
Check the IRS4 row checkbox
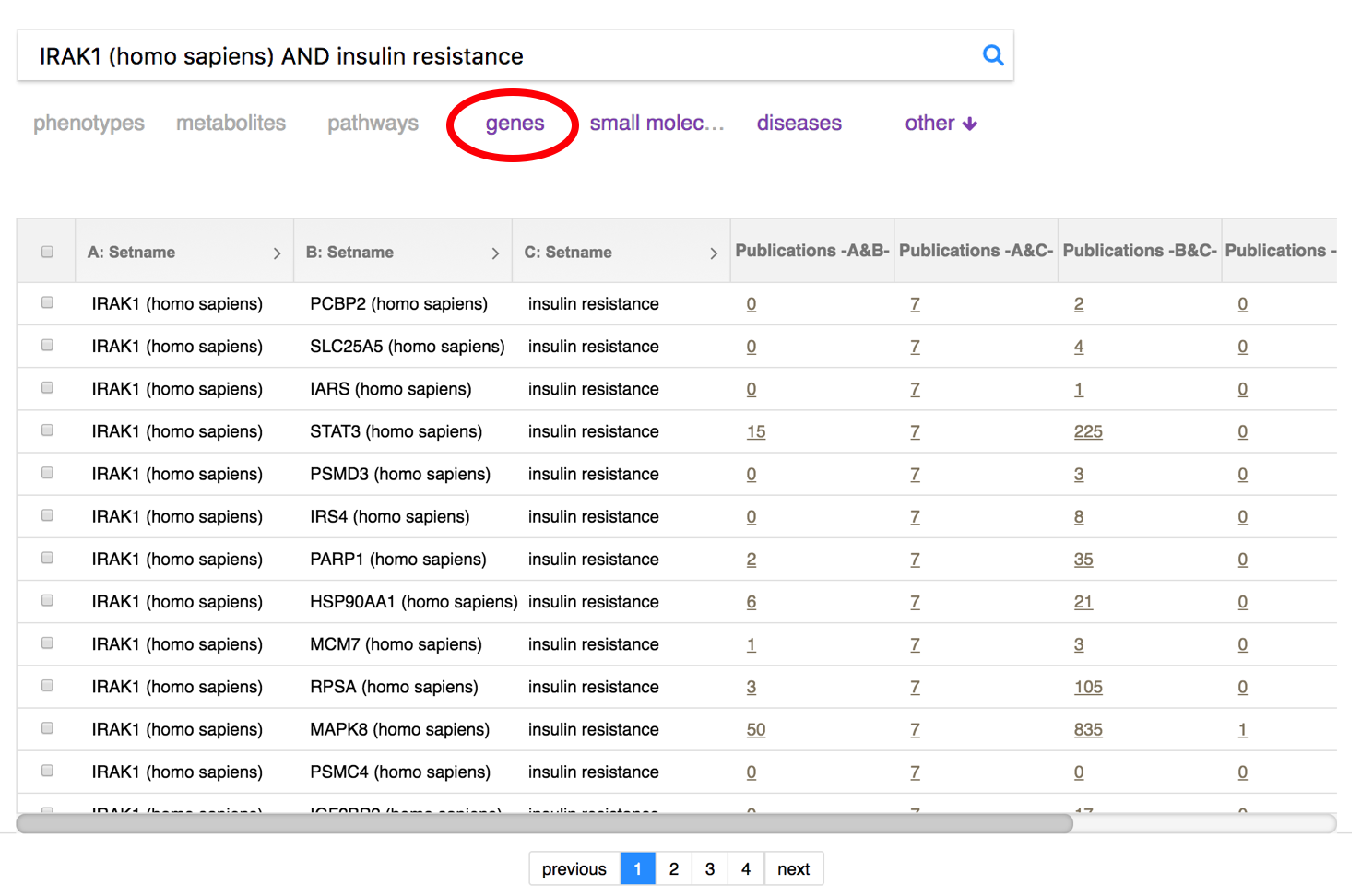point(47,515)
